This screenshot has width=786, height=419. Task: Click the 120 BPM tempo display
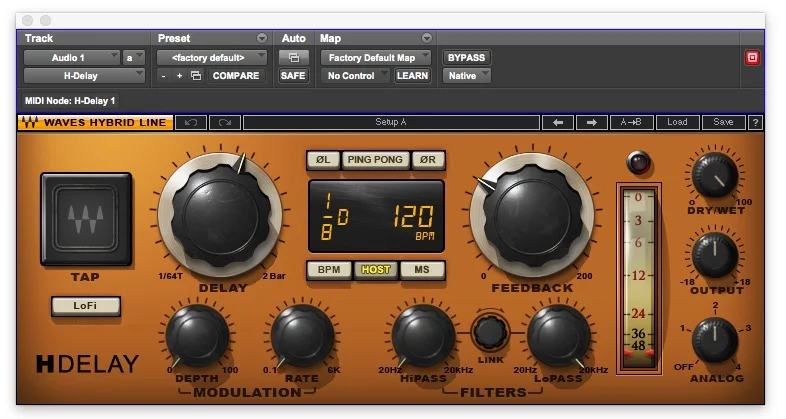pos(414,221)
